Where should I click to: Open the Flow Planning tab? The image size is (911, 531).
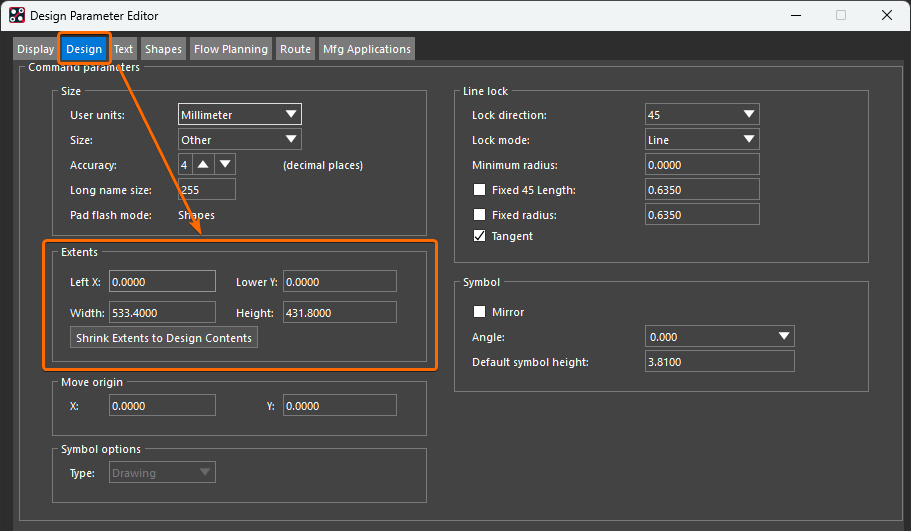point(231,49)
